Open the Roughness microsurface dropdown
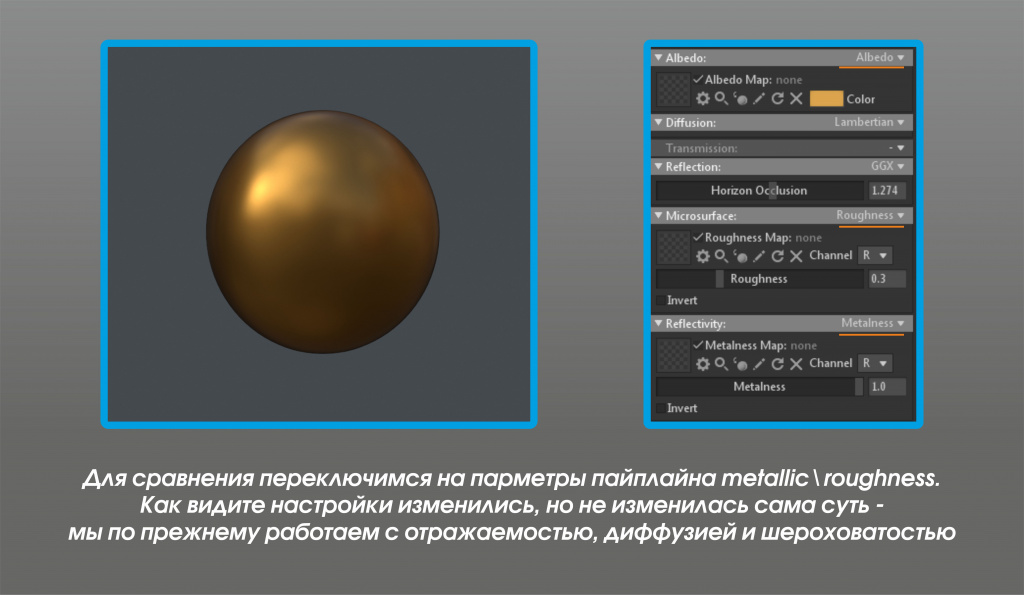1024x595 pixels. (870, 215)
